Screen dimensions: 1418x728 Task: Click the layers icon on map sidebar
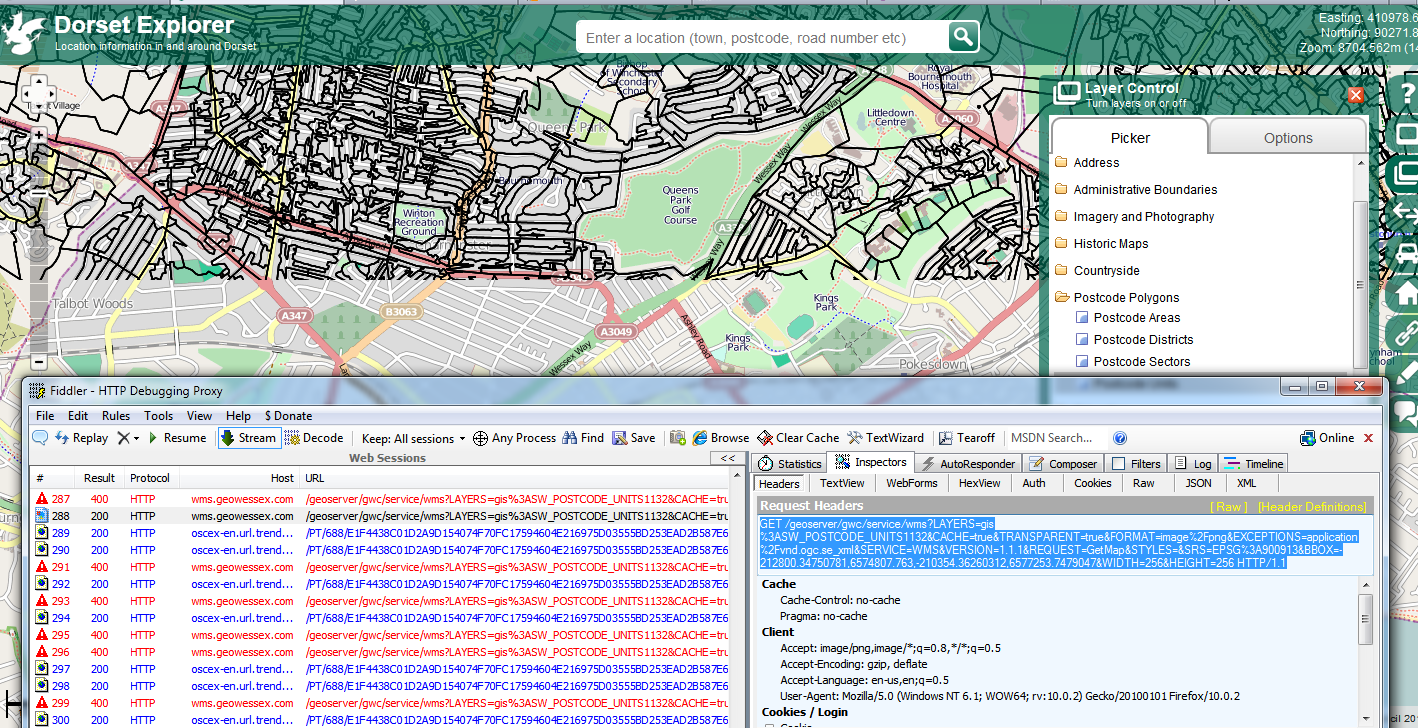pyautogui.click(x=1406, y=173)
